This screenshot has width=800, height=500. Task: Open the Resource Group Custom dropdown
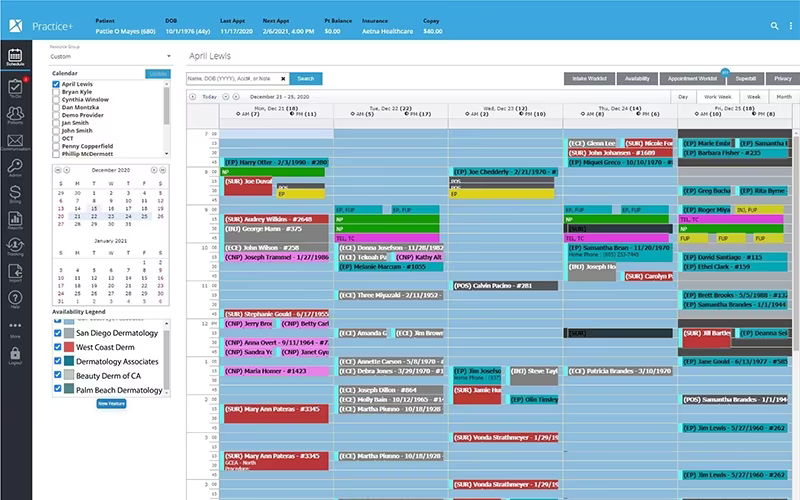110,57
